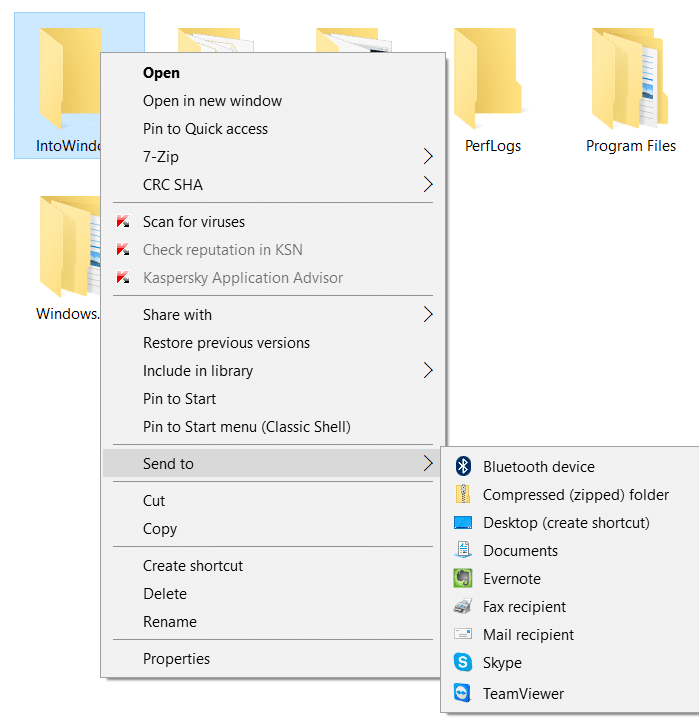This screenshot has width=699, height=720.
Task: Click Kaspersky icon beside Scan for viruses
Action: (123, 221)
